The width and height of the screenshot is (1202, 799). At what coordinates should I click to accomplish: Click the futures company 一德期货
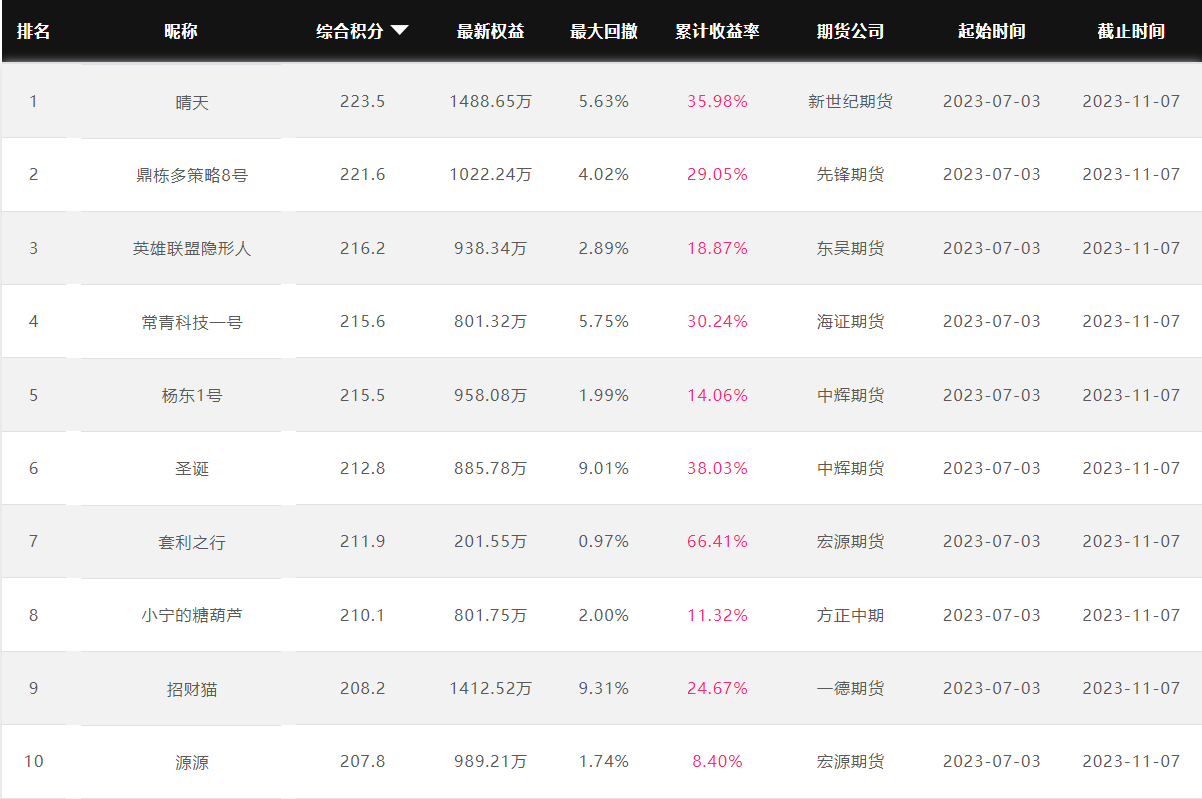pyautogui.click(x=851, y=688)
